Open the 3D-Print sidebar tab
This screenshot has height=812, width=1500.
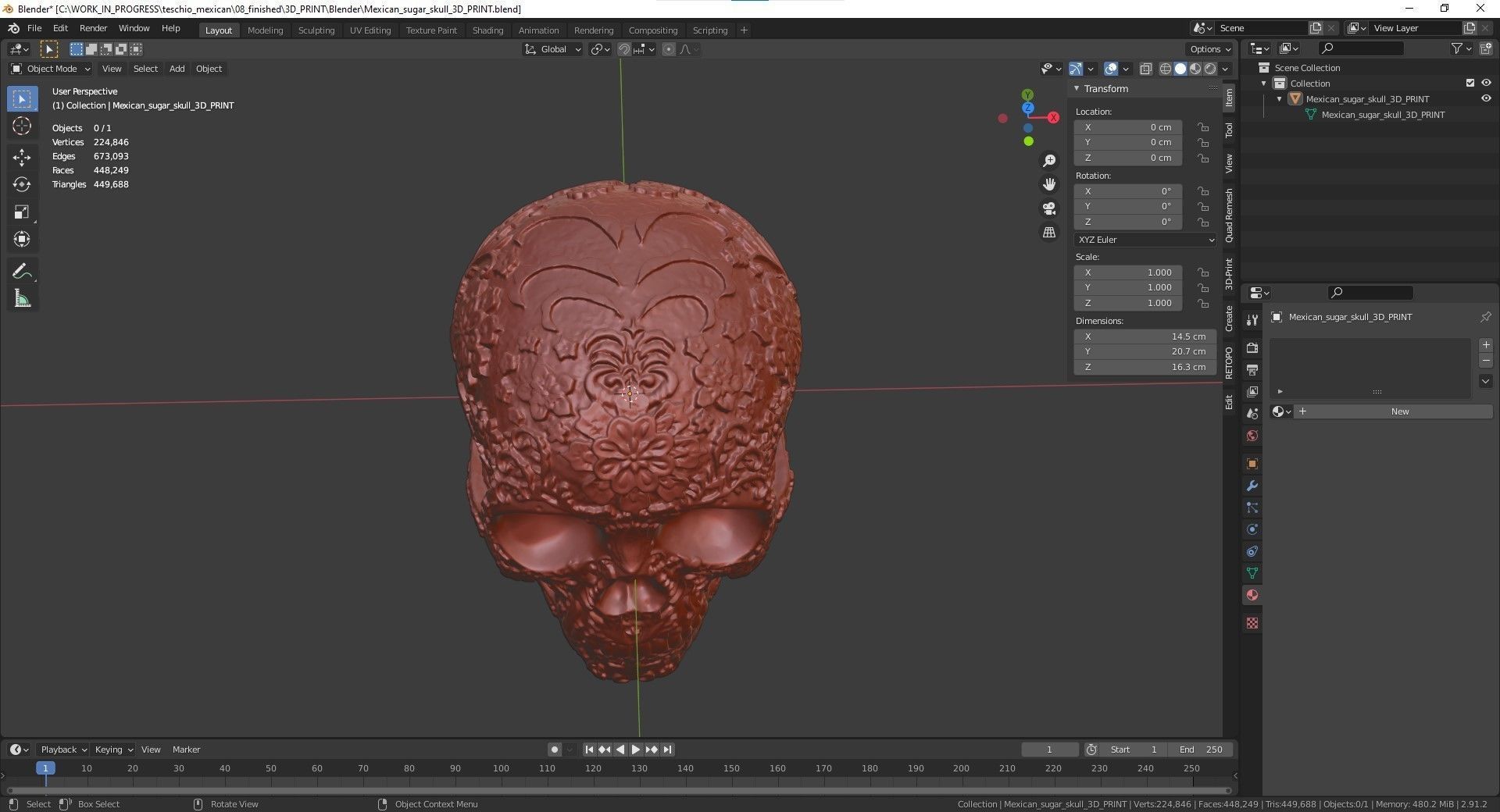[1229, 273]
